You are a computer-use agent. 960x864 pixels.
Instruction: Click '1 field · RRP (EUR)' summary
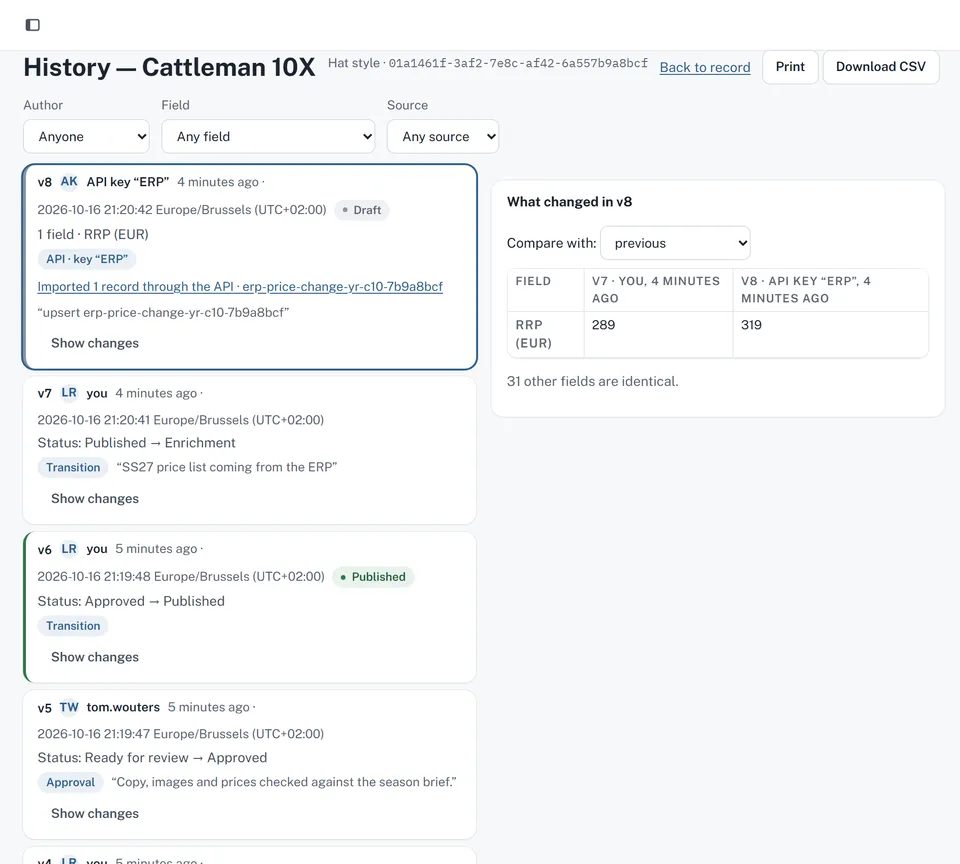pyautogui.click(x=93, y=235)
